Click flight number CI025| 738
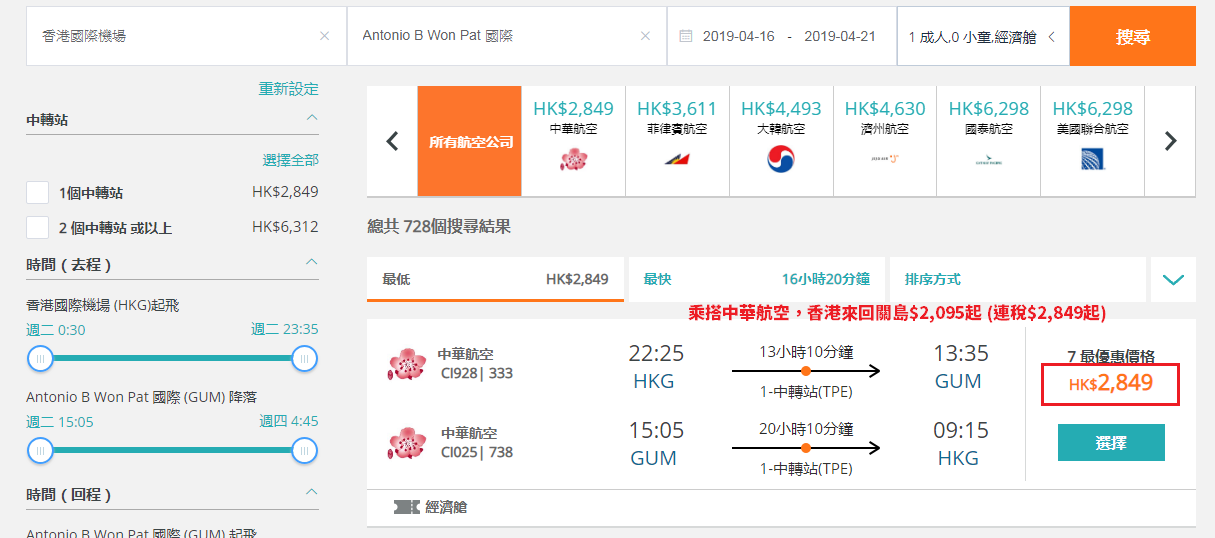Image resolution: width=1215 pixels, height=538 pixels. [477, 452]
